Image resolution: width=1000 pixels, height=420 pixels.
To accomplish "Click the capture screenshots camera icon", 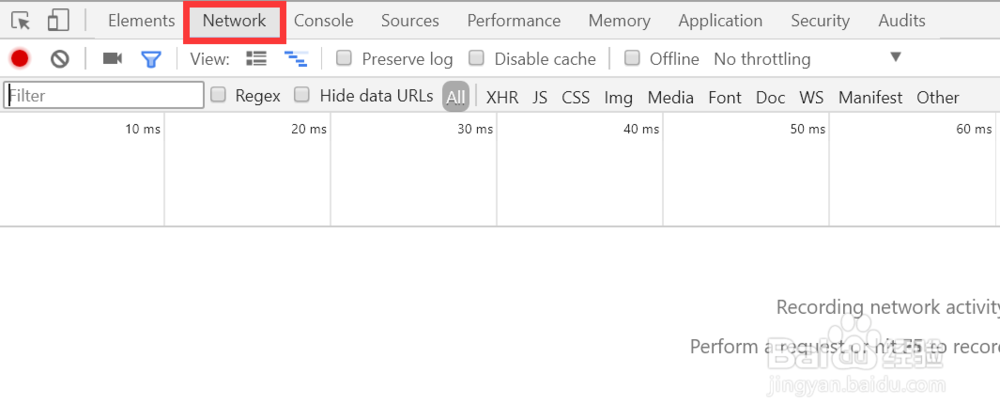I will coord(112,59).
